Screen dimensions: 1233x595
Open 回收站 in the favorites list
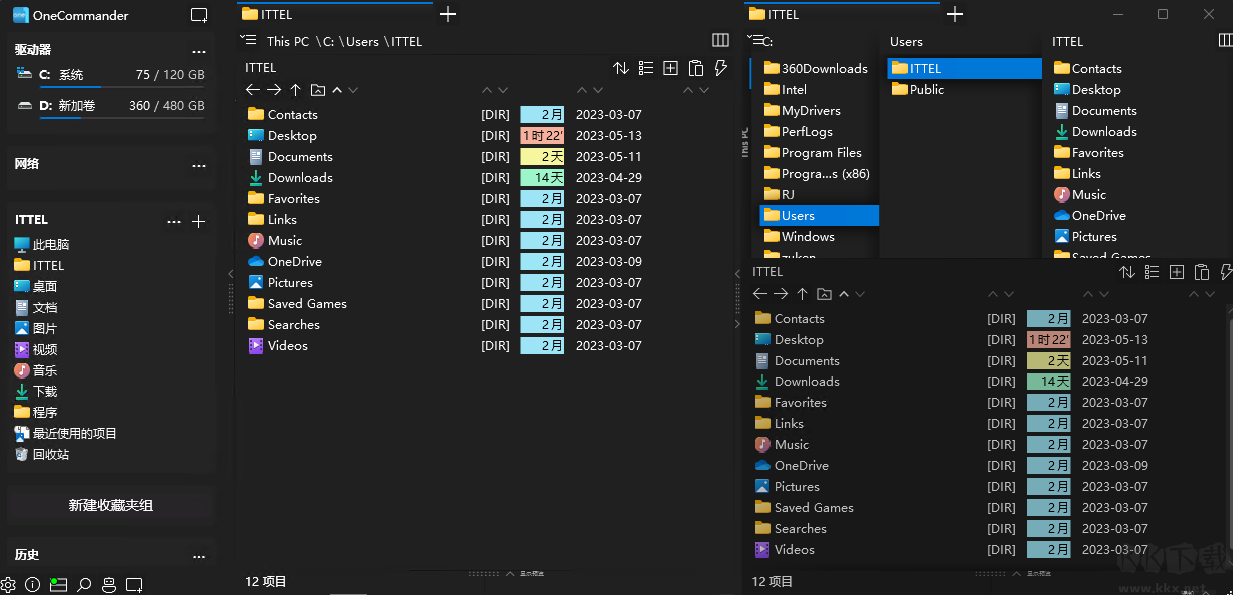click(x=41, y=454)
